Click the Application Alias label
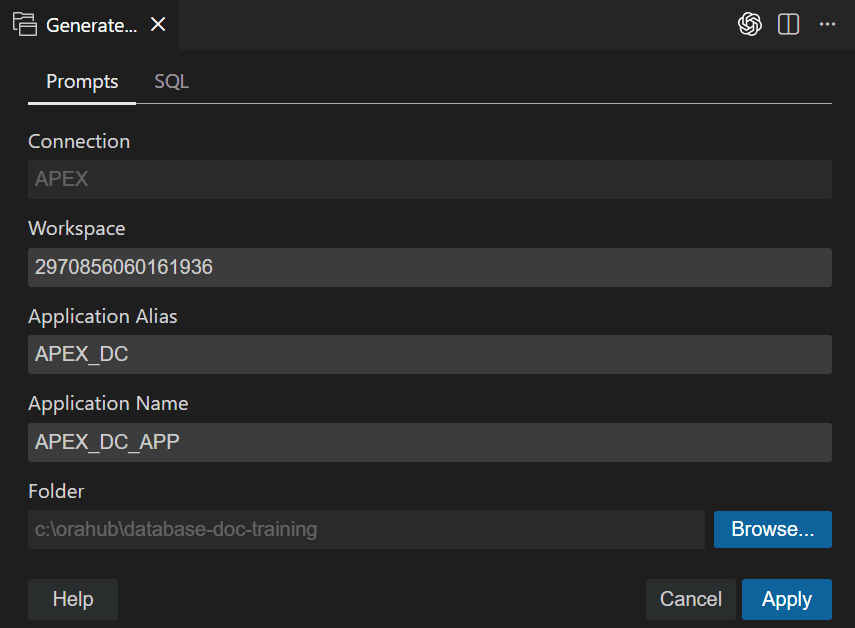The image size is (855, 628). point(103,317)
